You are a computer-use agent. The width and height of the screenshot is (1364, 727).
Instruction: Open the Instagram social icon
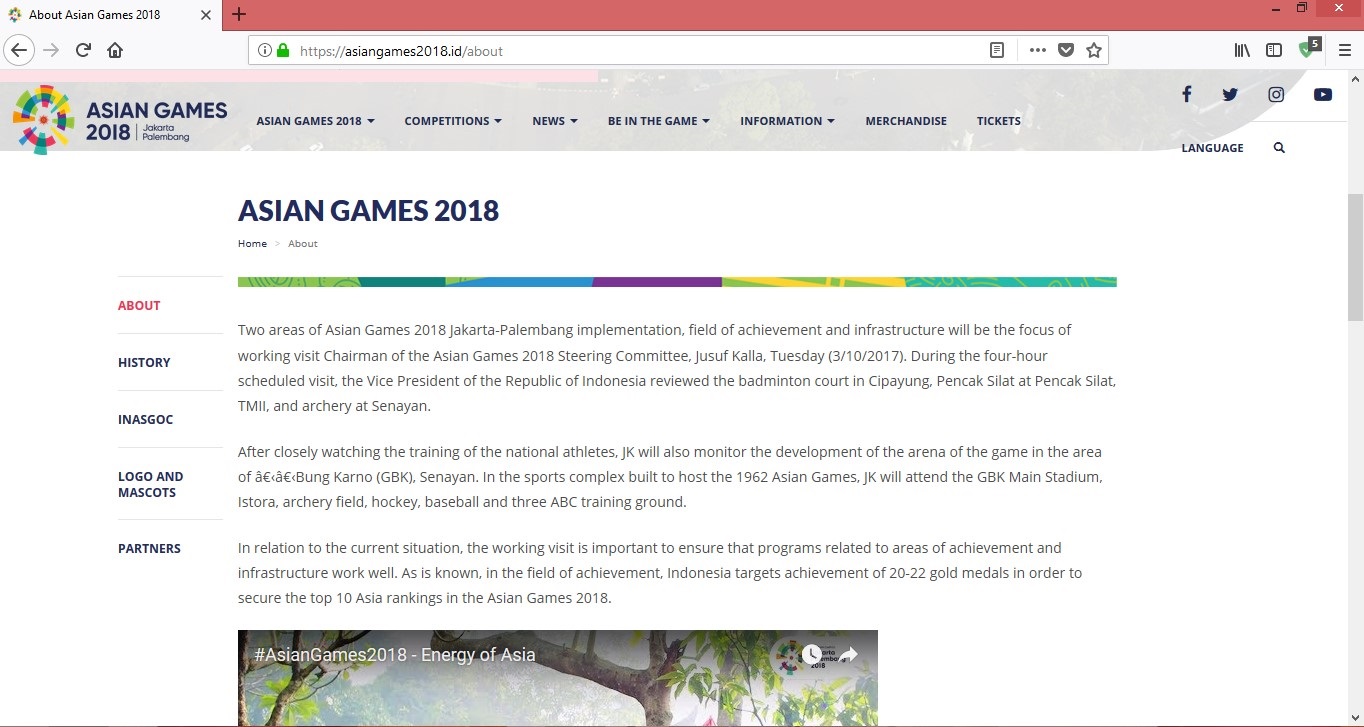pos(1276,94)
